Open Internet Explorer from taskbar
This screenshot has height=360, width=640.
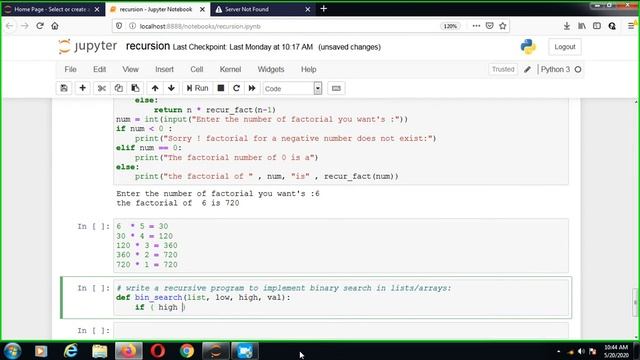pos(71,351)
